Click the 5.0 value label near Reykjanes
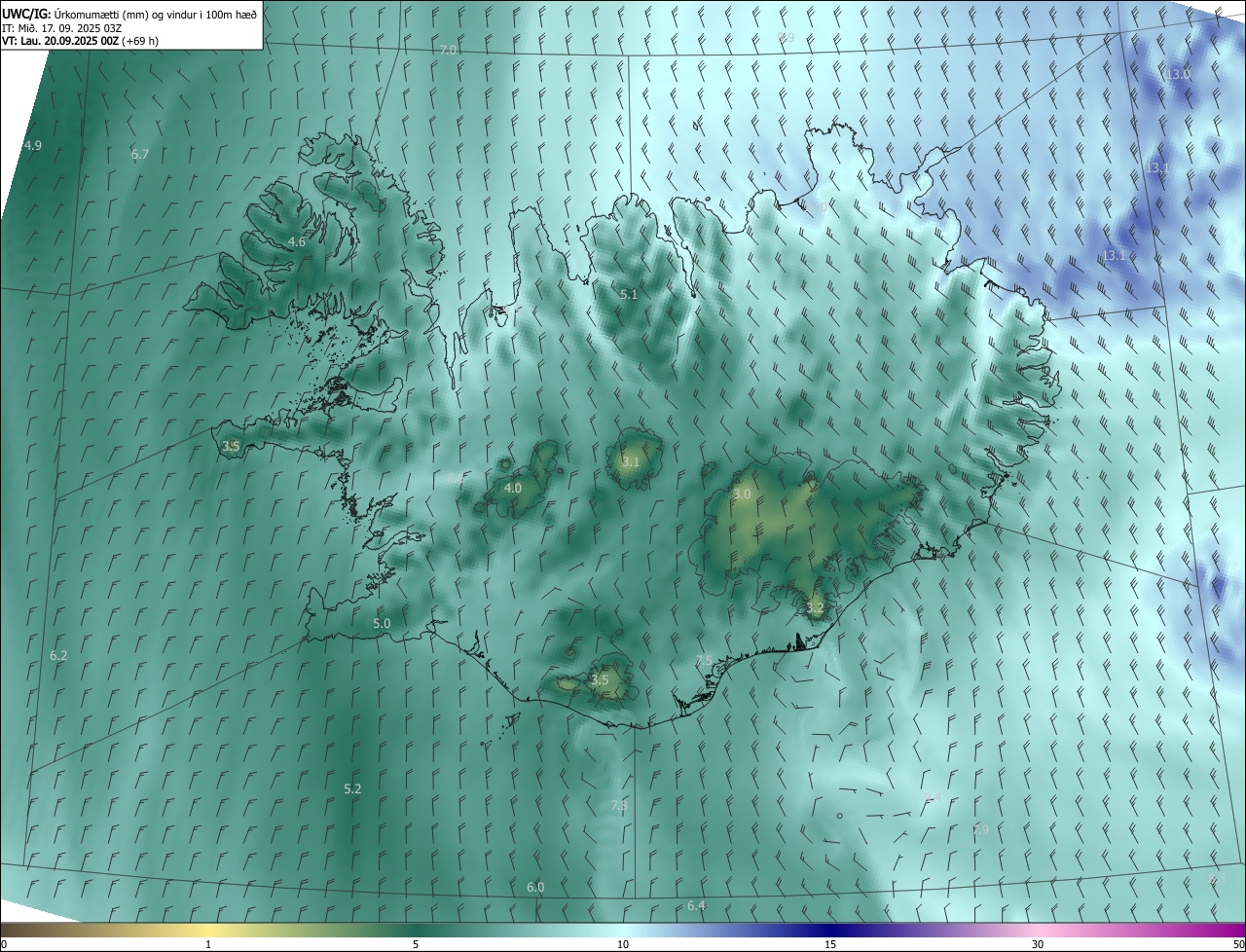The height and width of the screenshot is (952, 1246). [382, 623]
